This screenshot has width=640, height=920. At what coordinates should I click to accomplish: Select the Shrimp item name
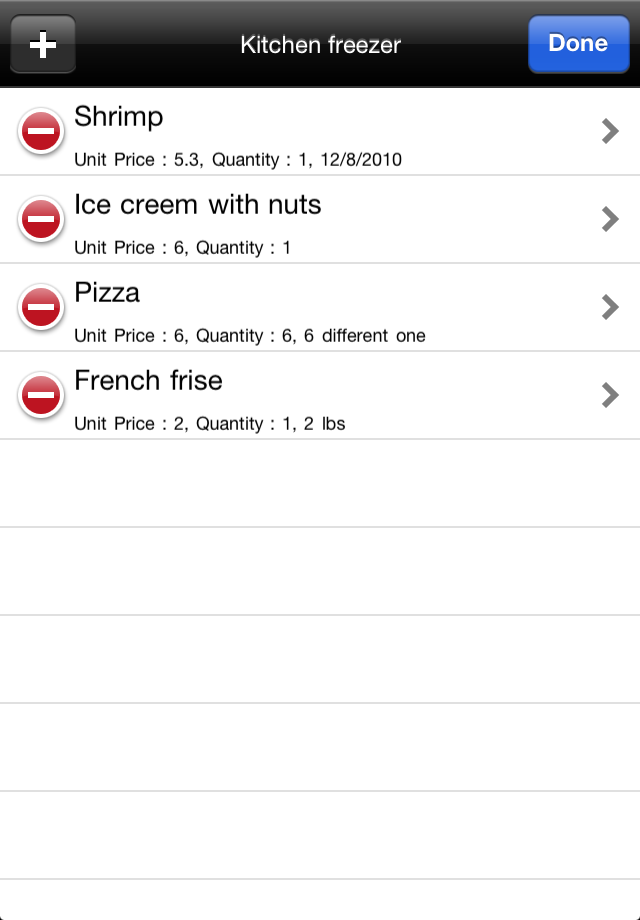coord(118,117)
